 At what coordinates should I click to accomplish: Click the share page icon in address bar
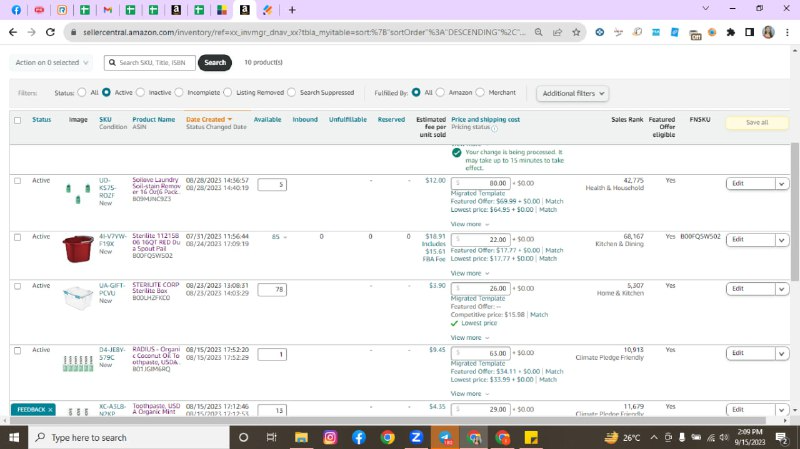557,32
